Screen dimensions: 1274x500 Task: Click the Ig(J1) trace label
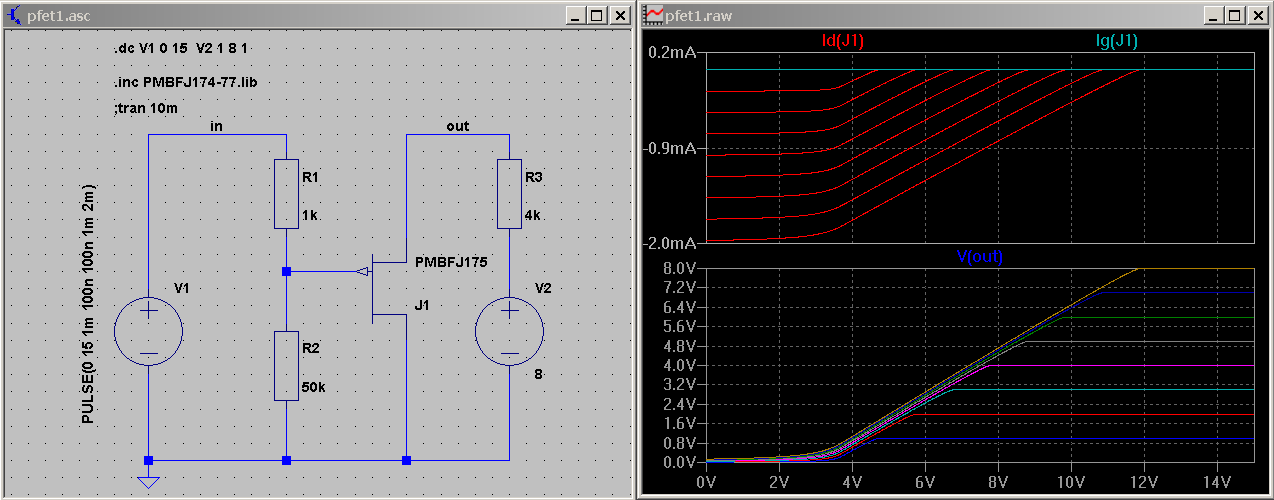(1117, 41)
